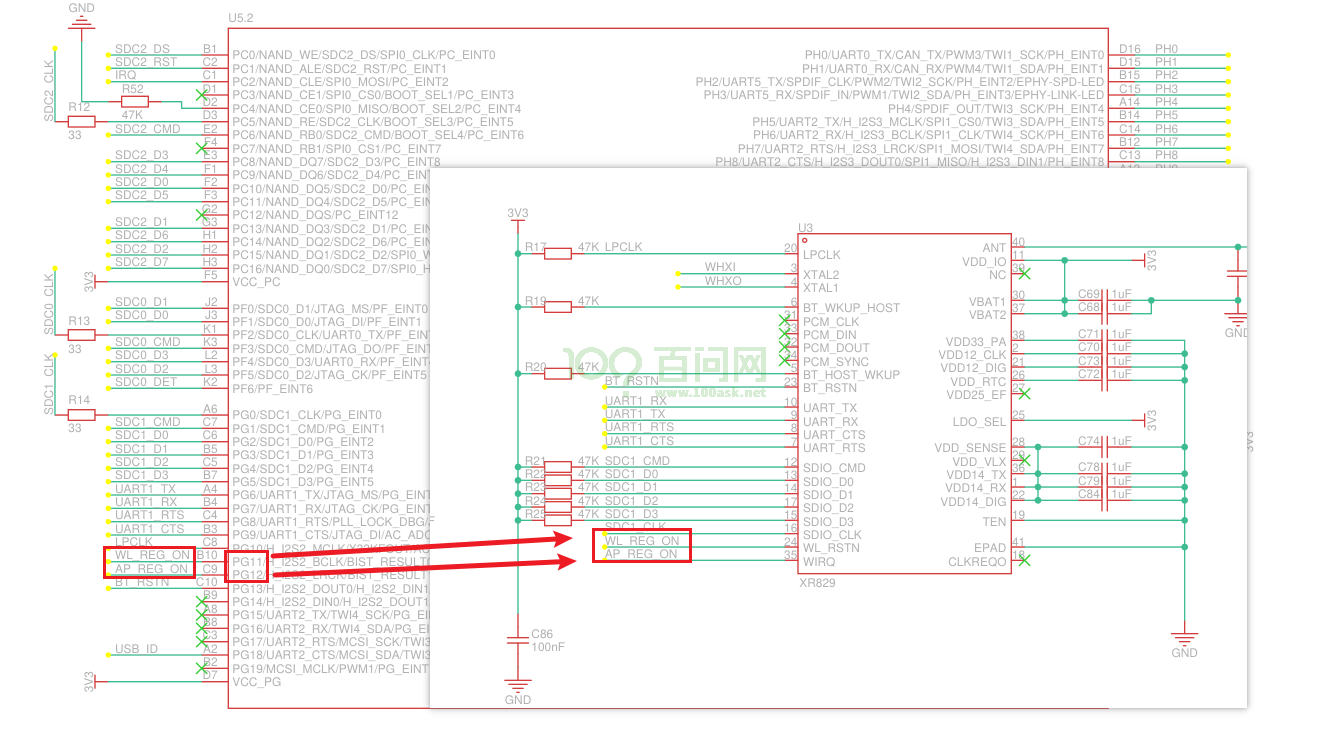Select AP_REG_ON net label near U3 pin 35
The height and width of the screenshot is (745, 1329).
click(x=641, y=554)
